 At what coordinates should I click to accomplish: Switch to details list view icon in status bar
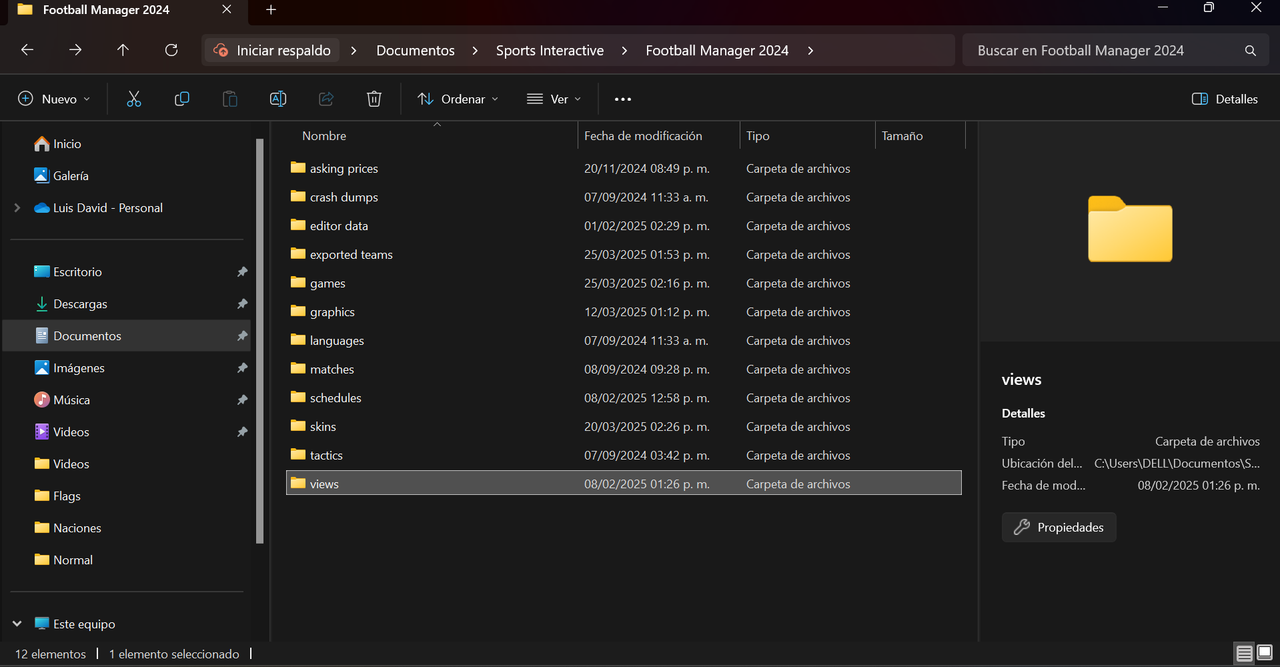[x=1244, y=654]
